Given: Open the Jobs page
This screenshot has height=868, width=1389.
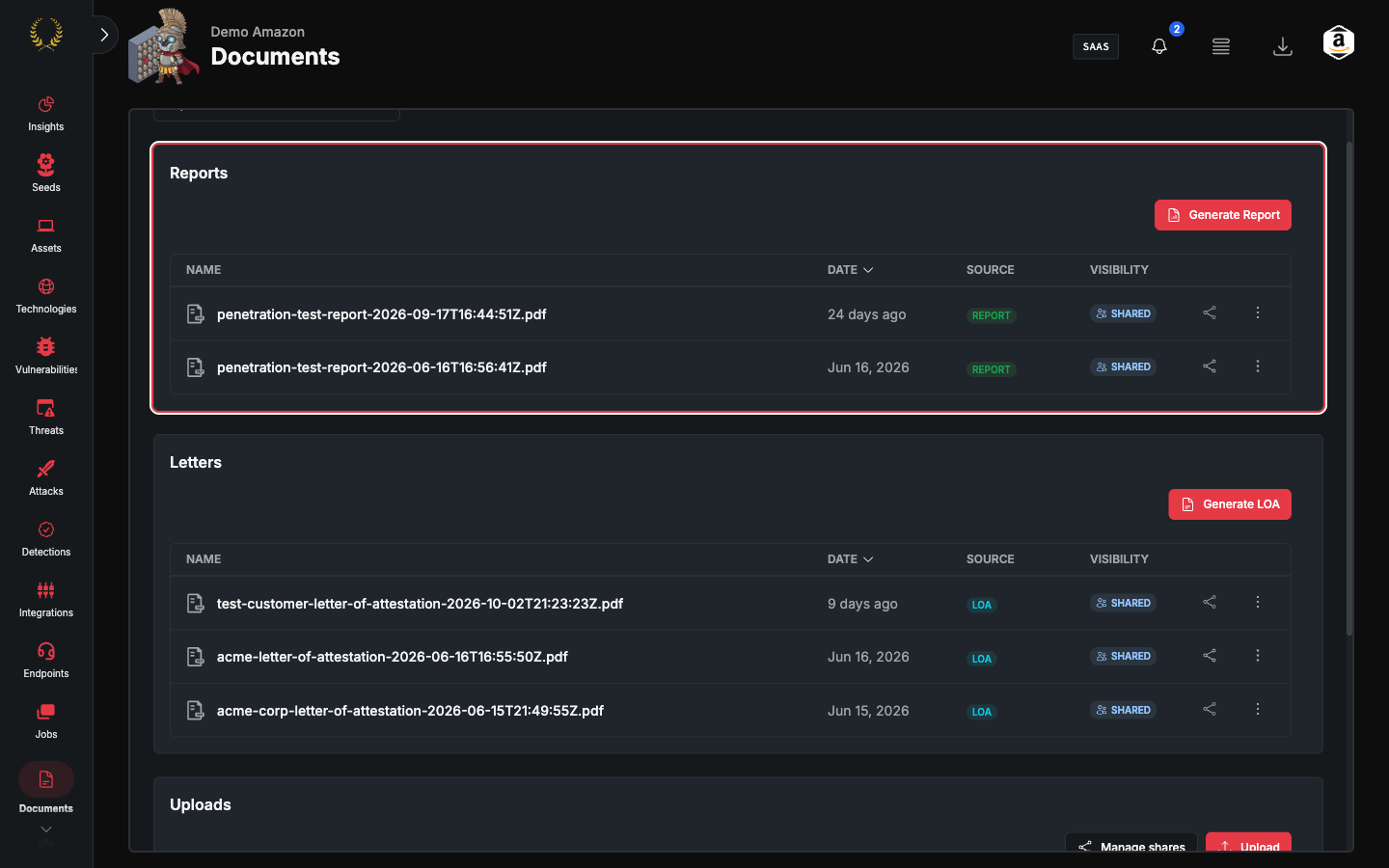Looking at the screenshot, I should [x=46, y=721].
